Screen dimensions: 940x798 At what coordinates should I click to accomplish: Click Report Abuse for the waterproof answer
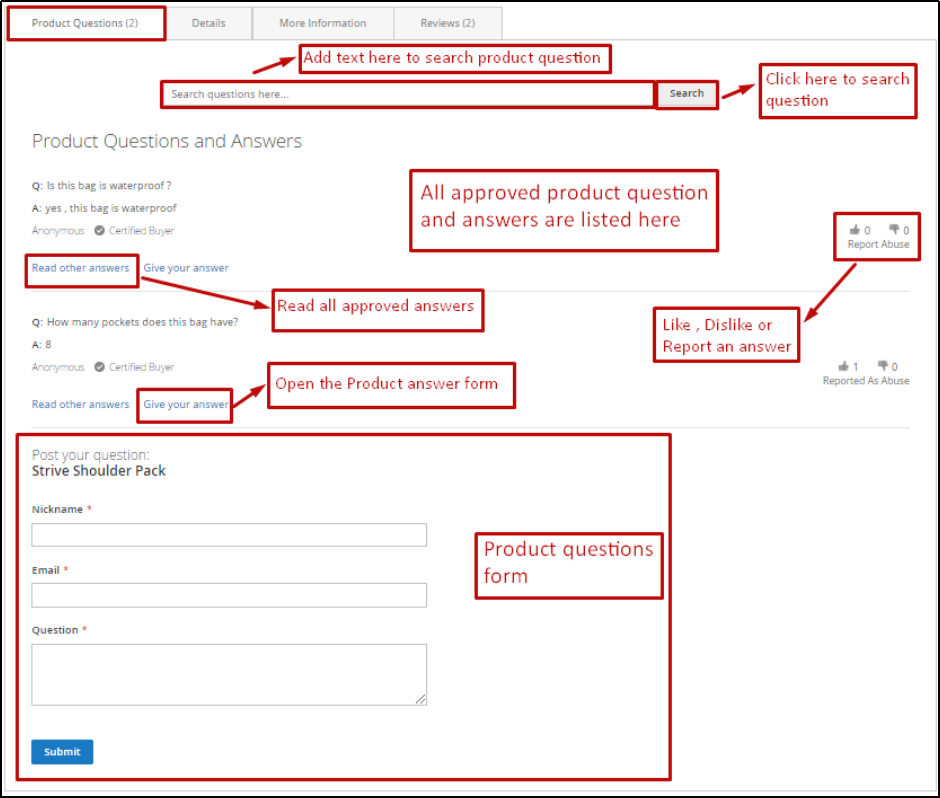pyautogui.click(x=877, y=244)
